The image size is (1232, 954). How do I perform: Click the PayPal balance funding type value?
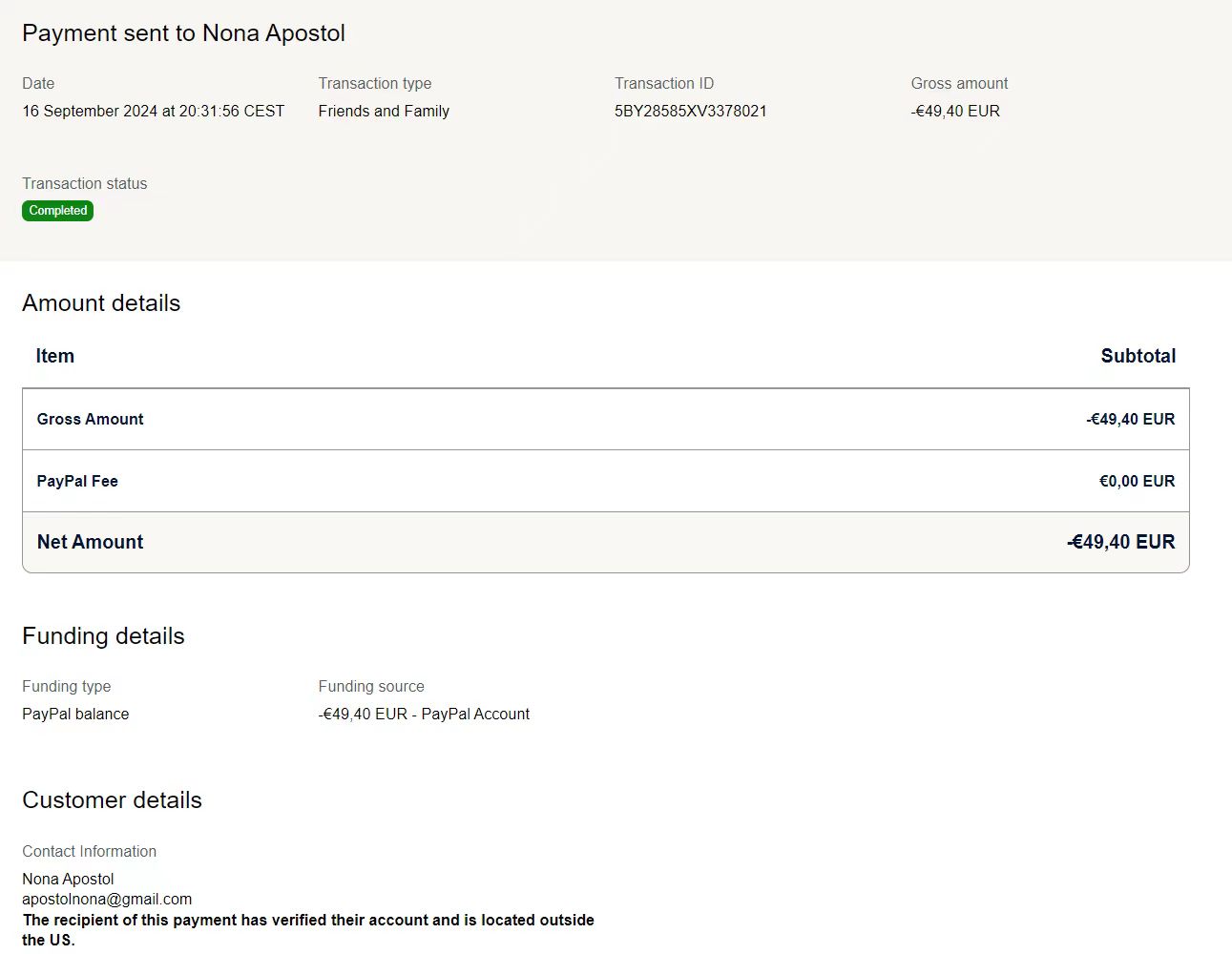tap(75, 714)
